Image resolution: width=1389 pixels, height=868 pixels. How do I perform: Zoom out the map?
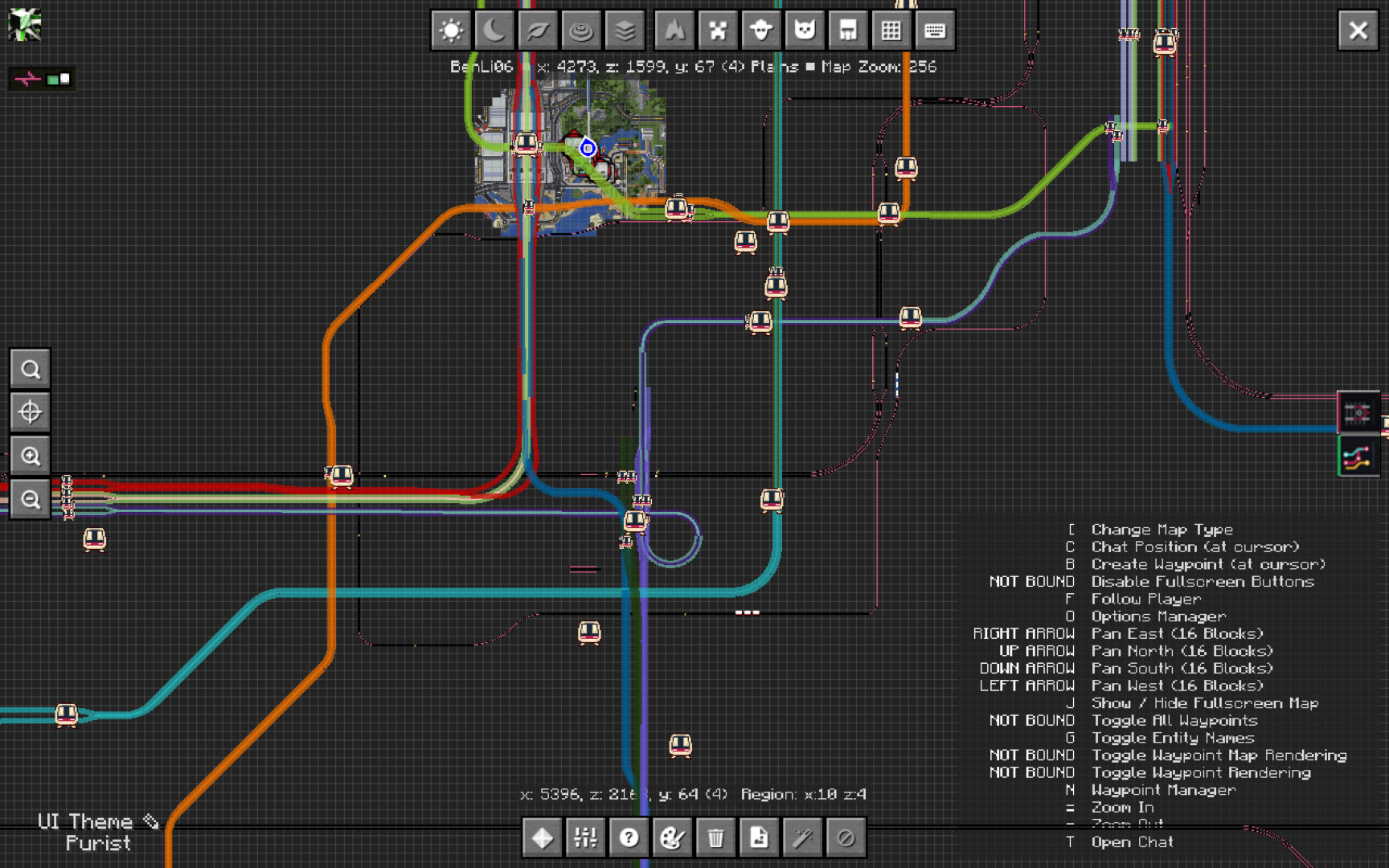point(31,499)
